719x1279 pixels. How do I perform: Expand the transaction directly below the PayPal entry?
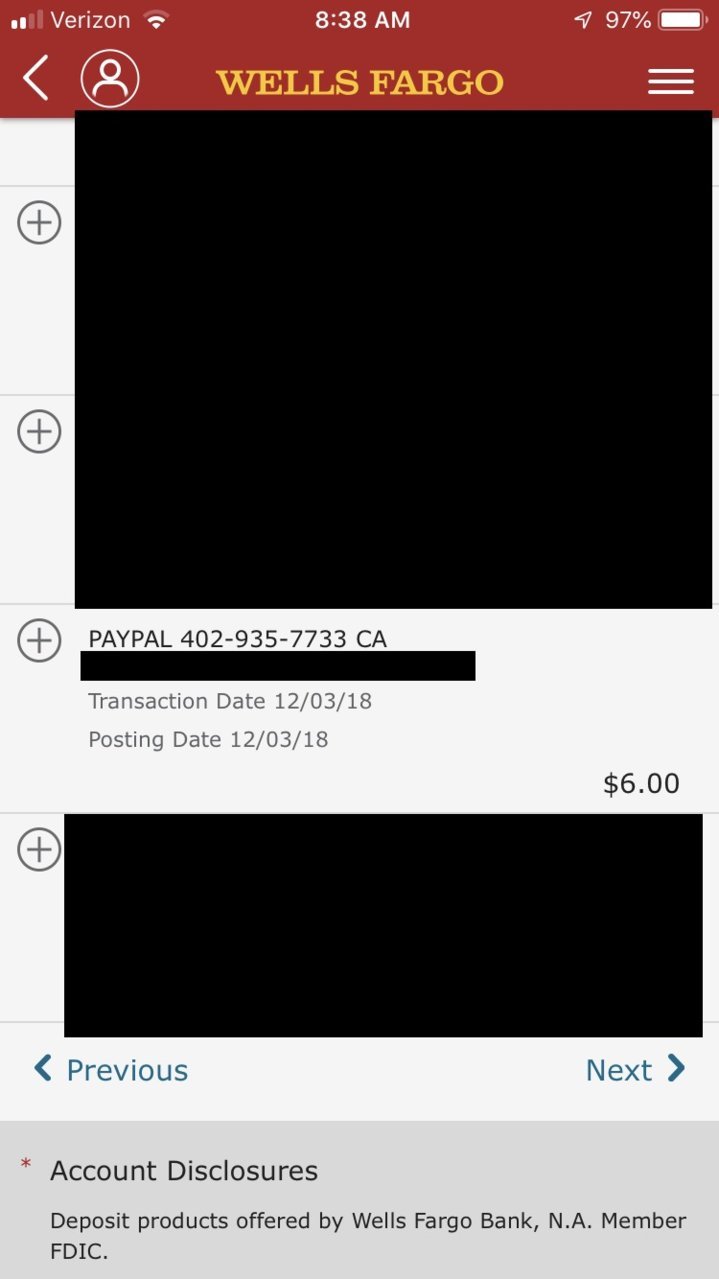click(x=40, y=849)
